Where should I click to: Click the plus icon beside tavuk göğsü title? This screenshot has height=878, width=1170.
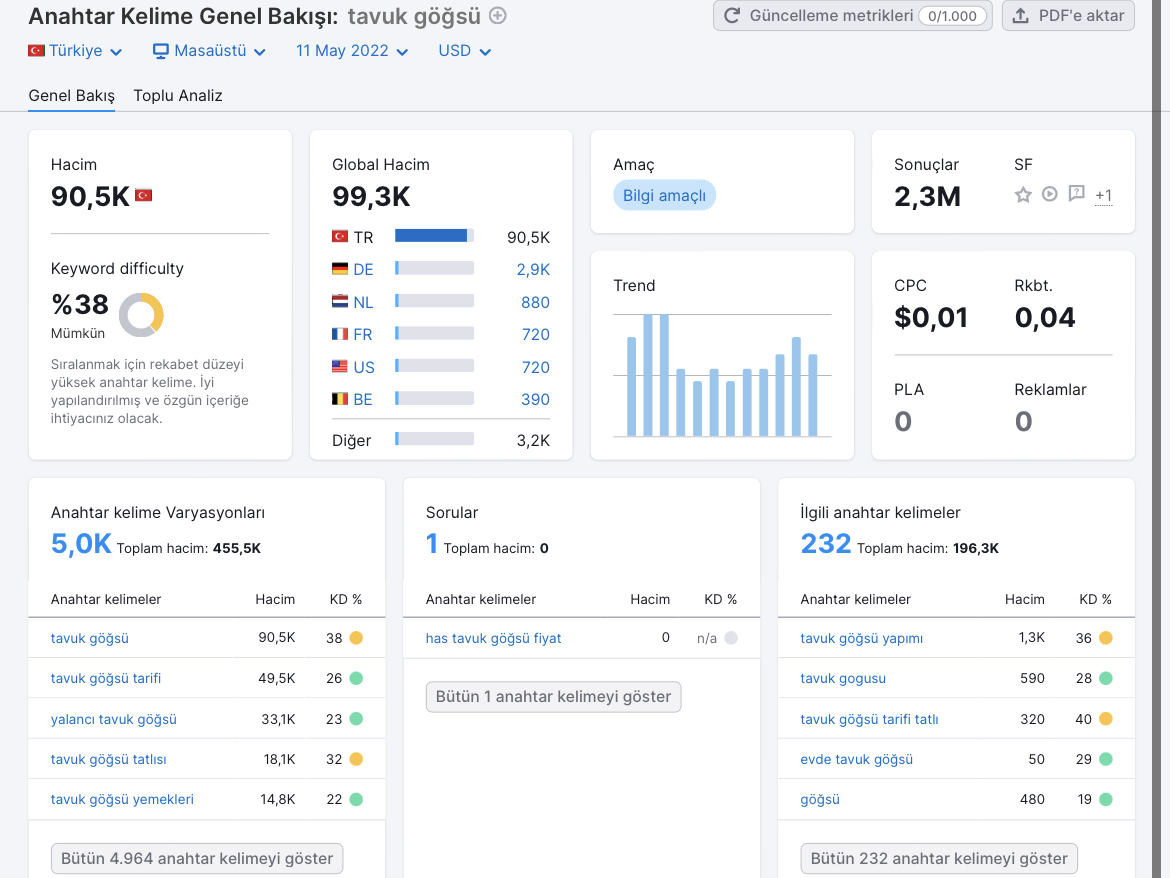[x=498, y=16]
